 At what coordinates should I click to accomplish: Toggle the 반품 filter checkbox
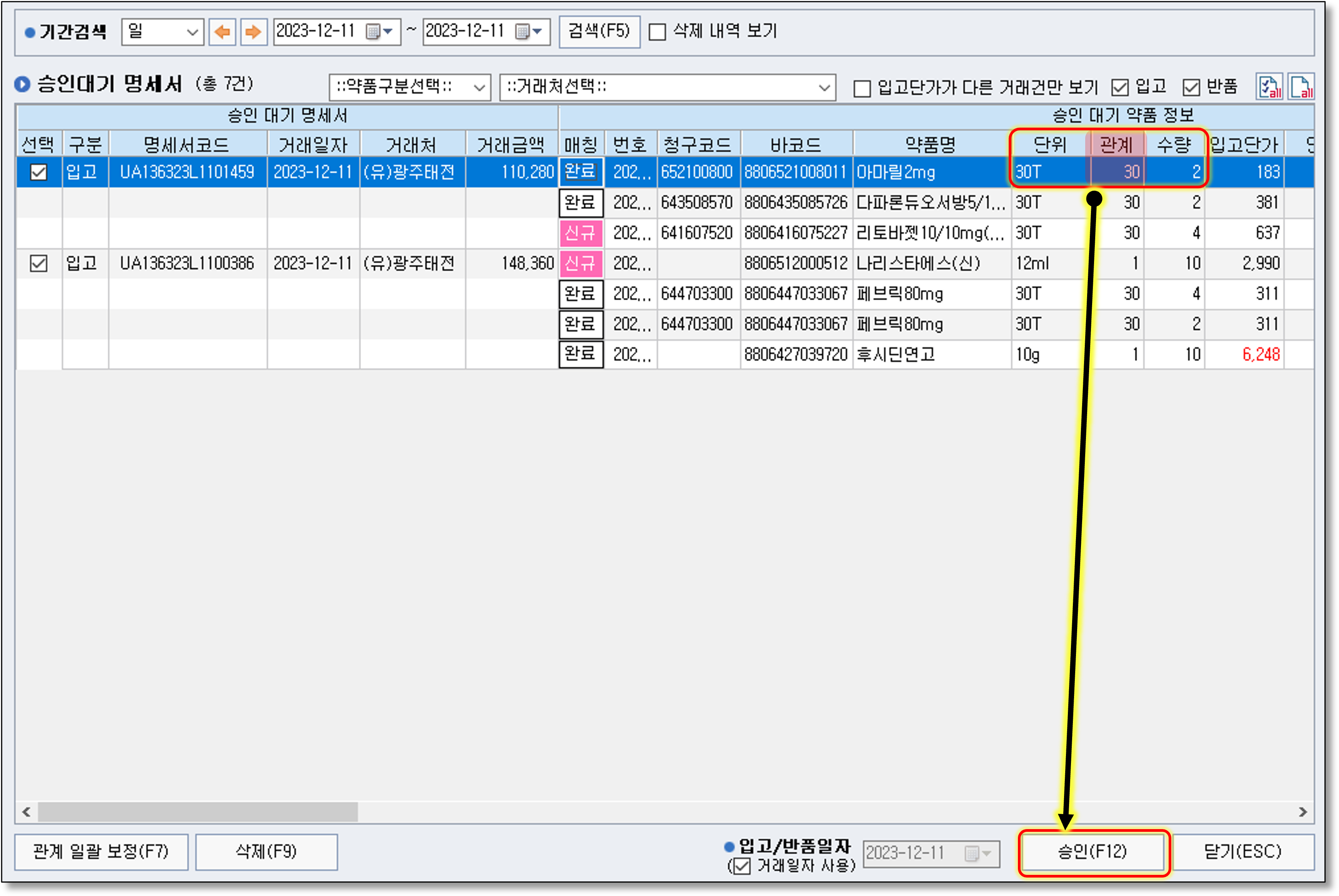tap(1191, 87)
